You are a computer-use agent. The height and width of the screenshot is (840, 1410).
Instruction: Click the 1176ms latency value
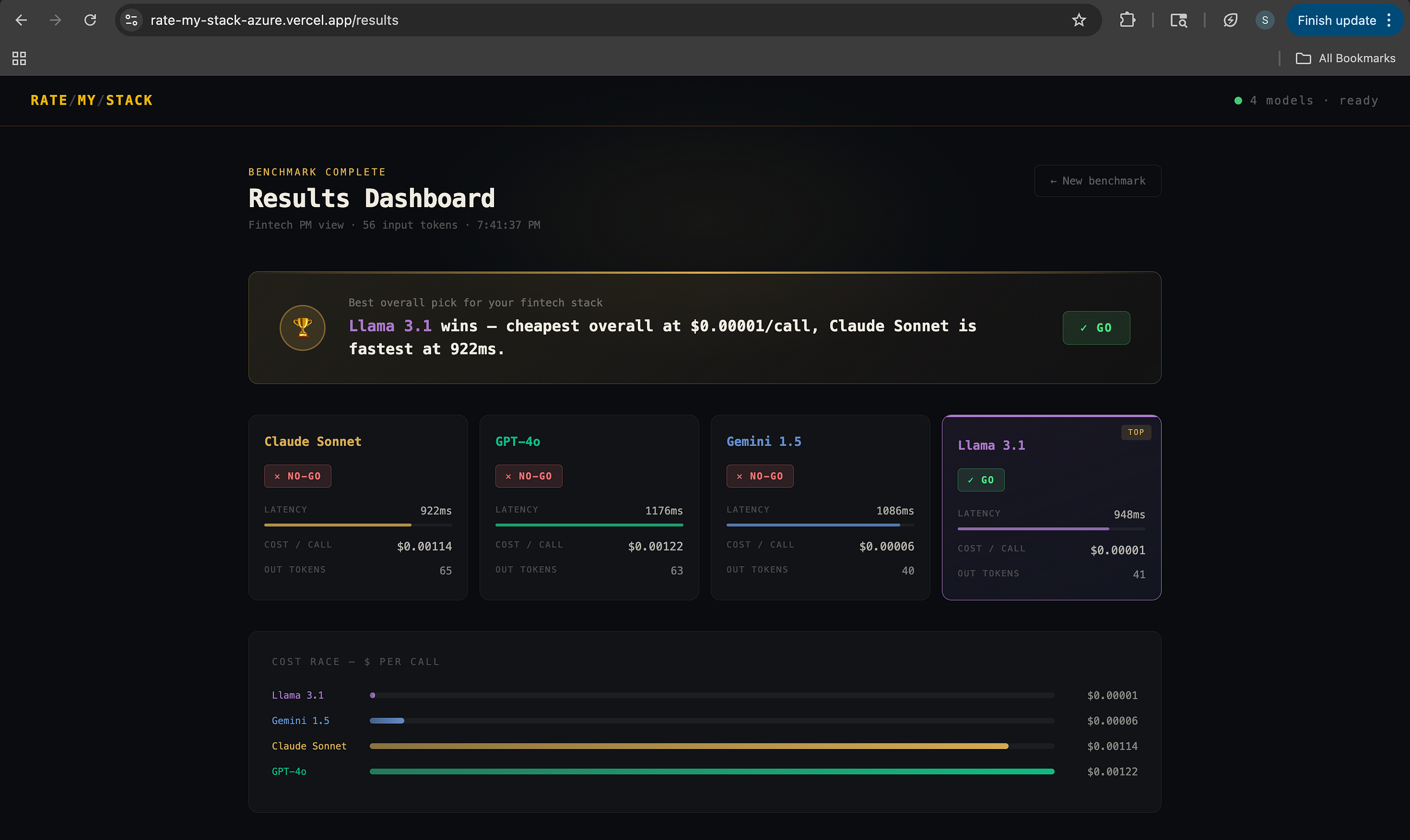663,511
